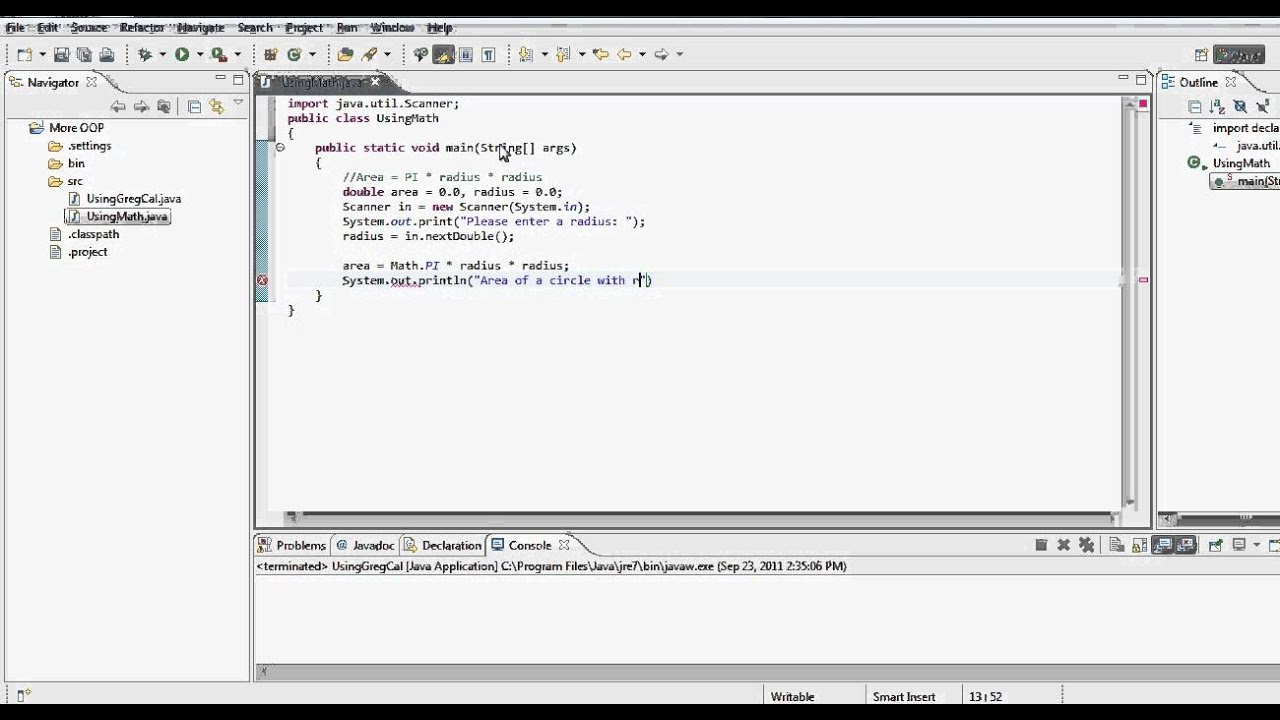1280x720 pixels.
Task: Toggle Mark Occurrences in the toolbar
Action: pyautogui.click(x=442, y=55)
